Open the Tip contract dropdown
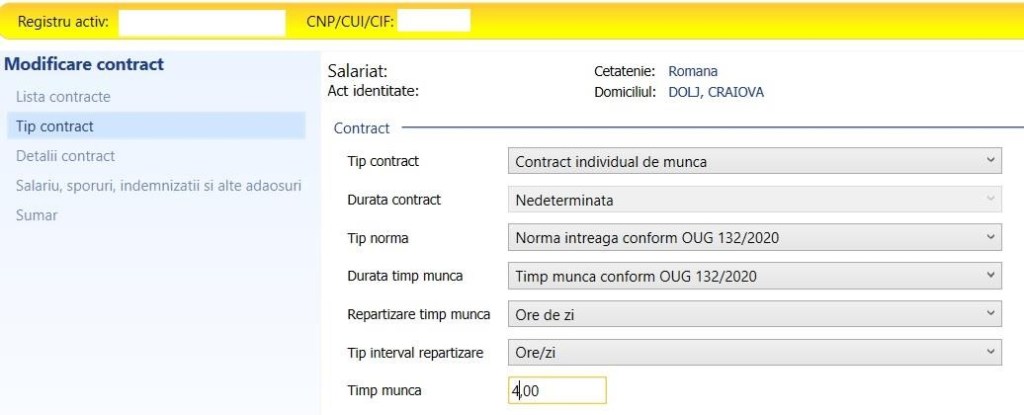This screenshot has width=1024, height=415. tap(754, 160)
